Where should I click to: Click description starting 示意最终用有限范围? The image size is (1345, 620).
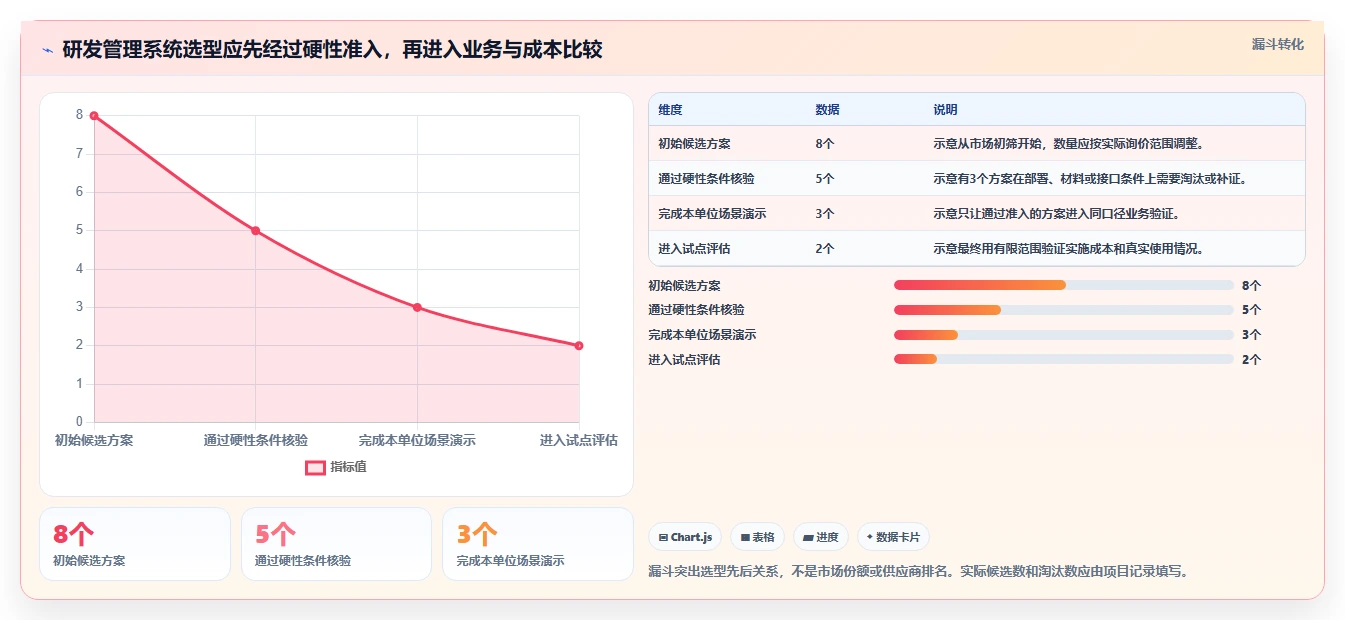click(1069, 249)
